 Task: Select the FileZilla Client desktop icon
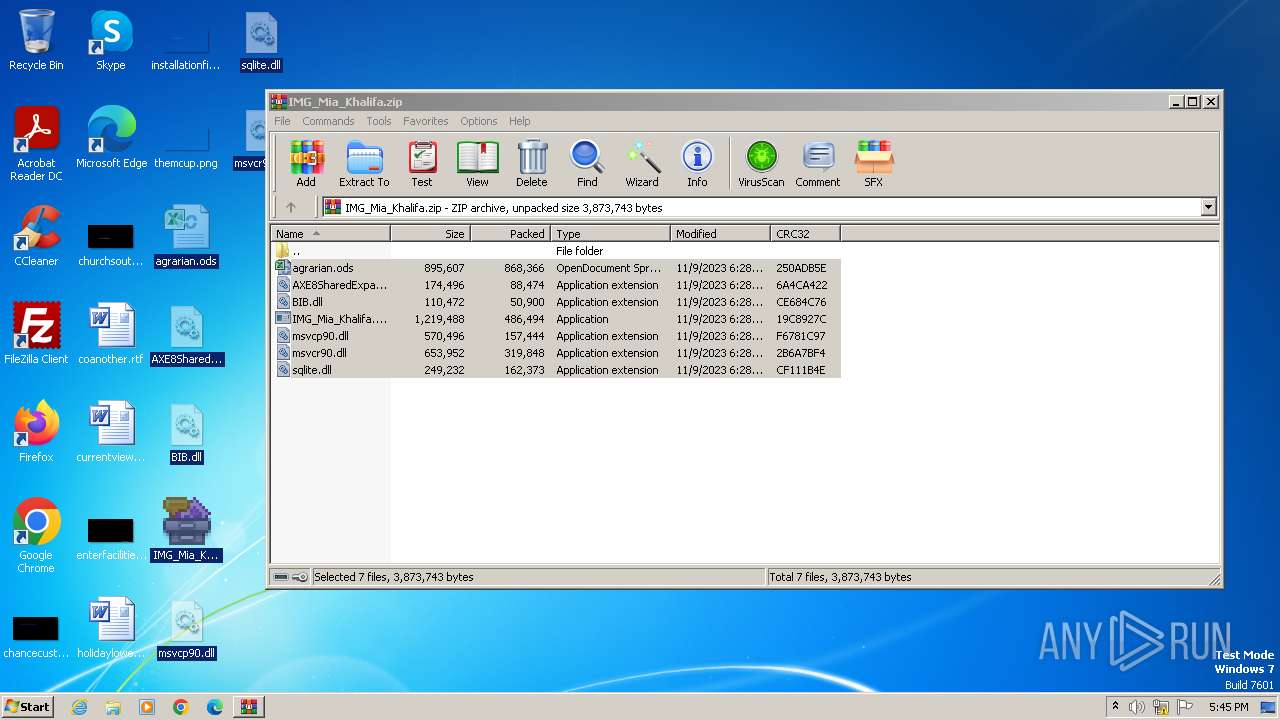[x=36, y=334]
